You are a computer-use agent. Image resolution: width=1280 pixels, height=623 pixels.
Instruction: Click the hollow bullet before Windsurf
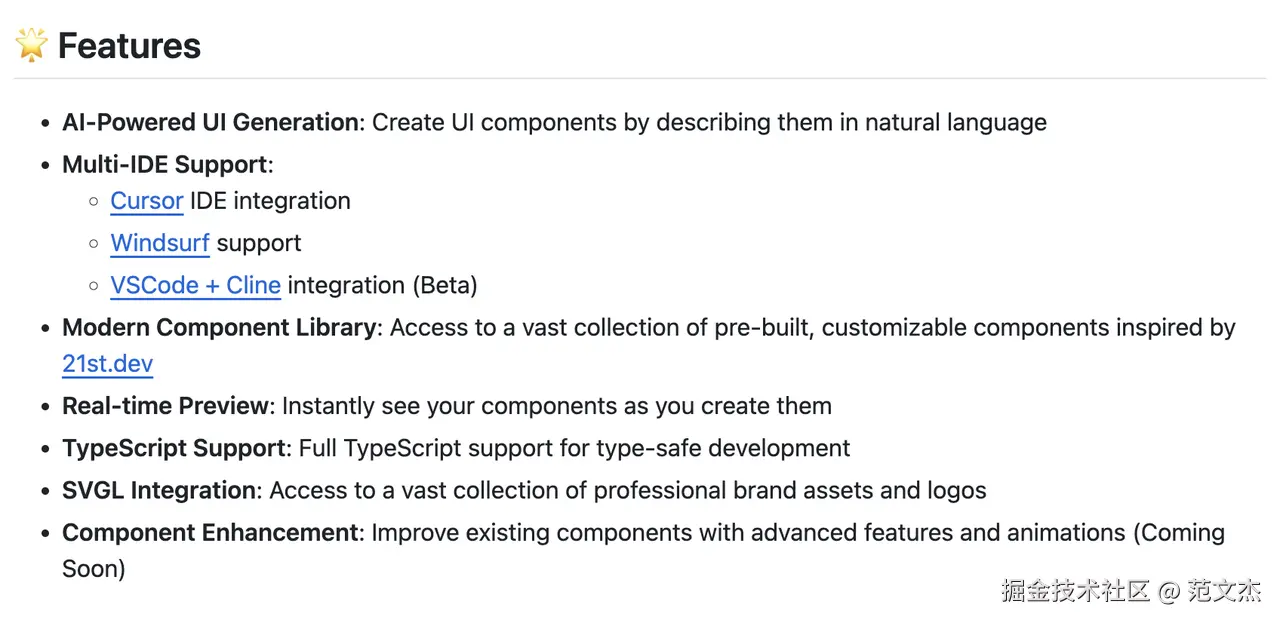[x=93, y=244]
